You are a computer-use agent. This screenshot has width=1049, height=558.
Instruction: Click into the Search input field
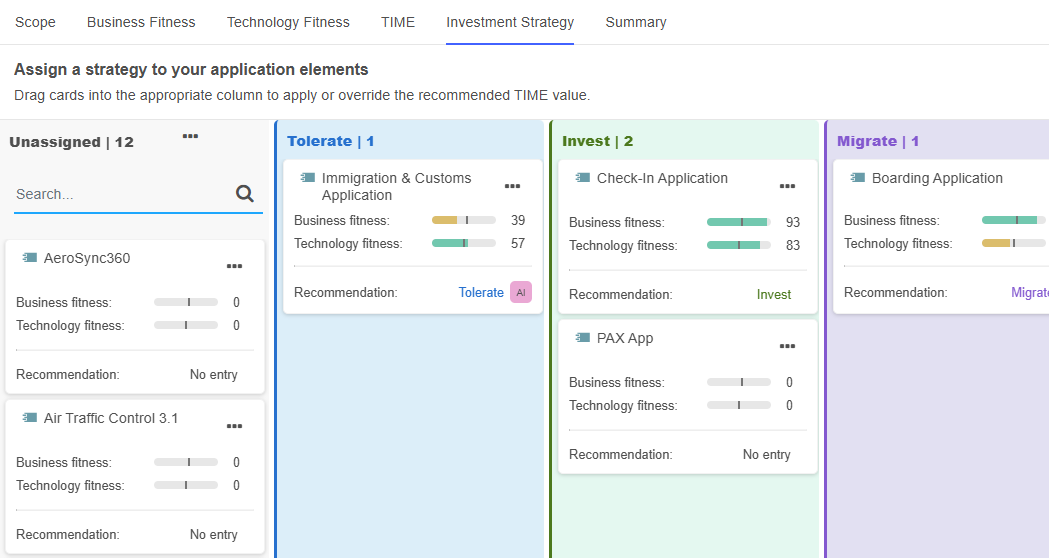[120, 194]
